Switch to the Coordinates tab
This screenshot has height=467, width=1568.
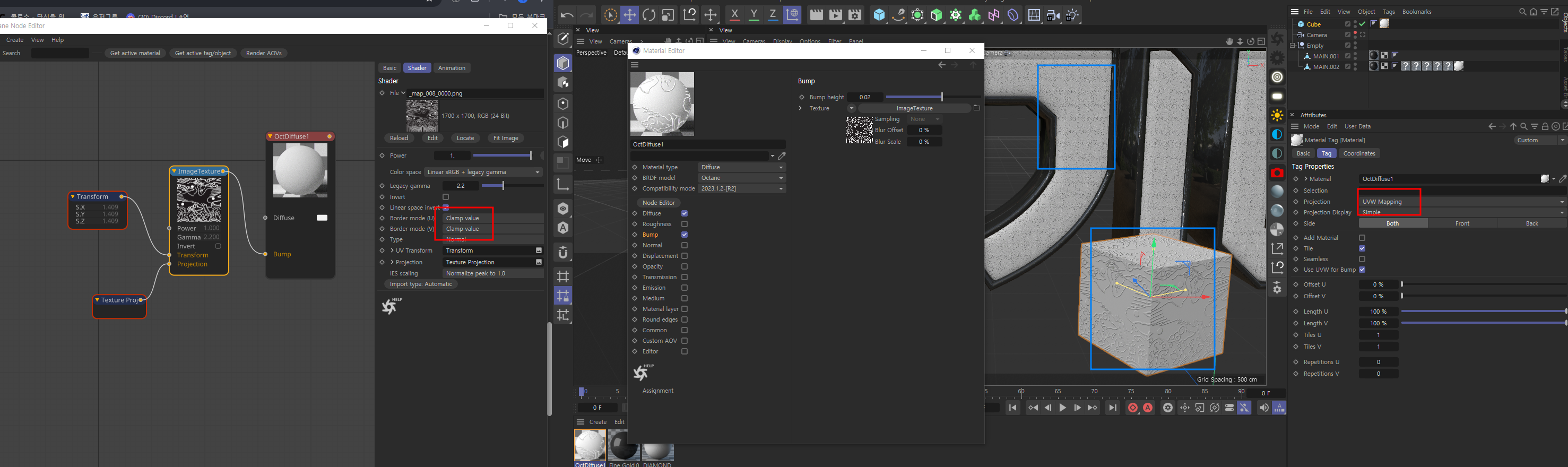[x=1358, y=153]
